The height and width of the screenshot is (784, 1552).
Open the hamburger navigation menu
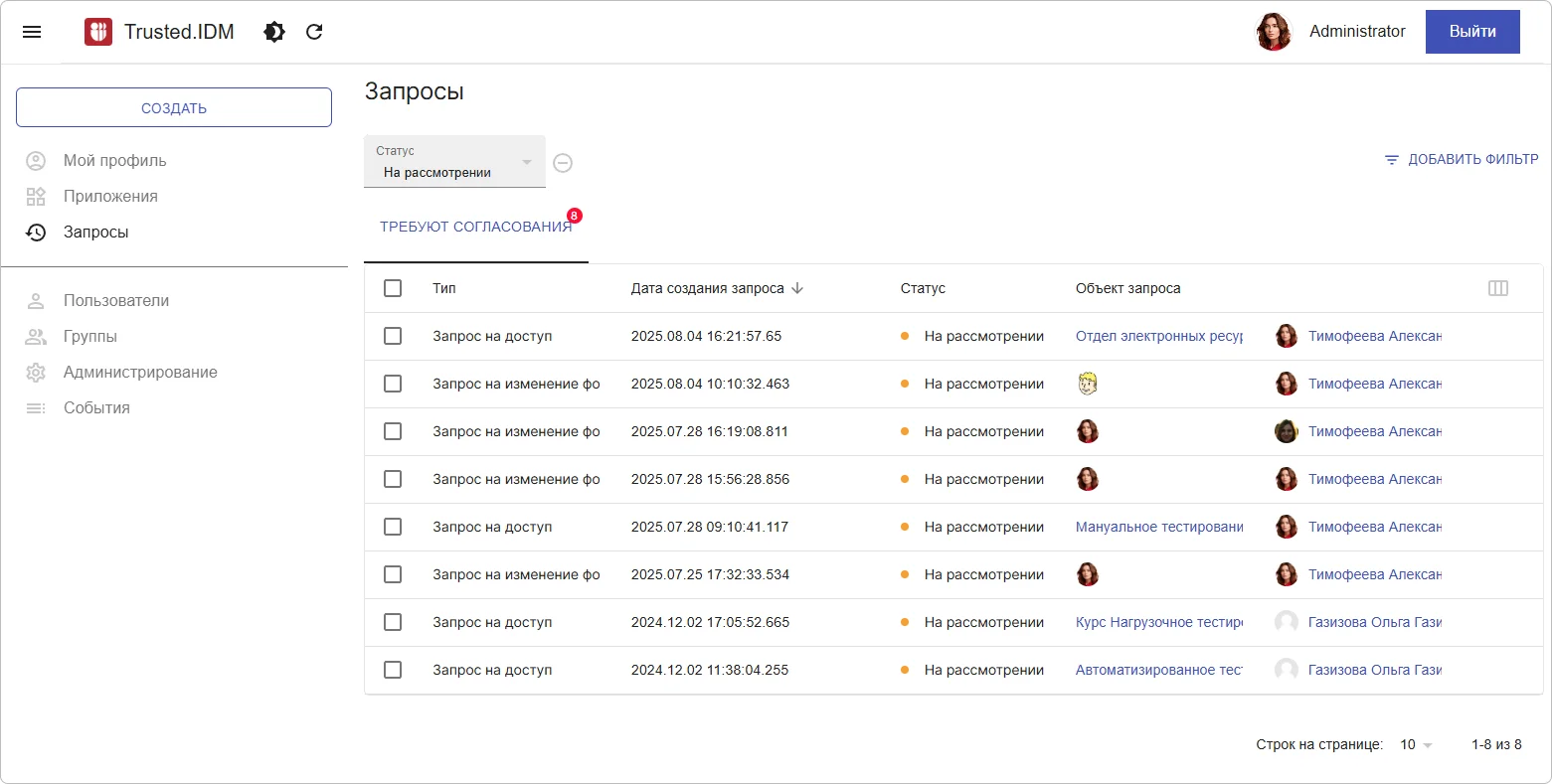pos(32,32)
